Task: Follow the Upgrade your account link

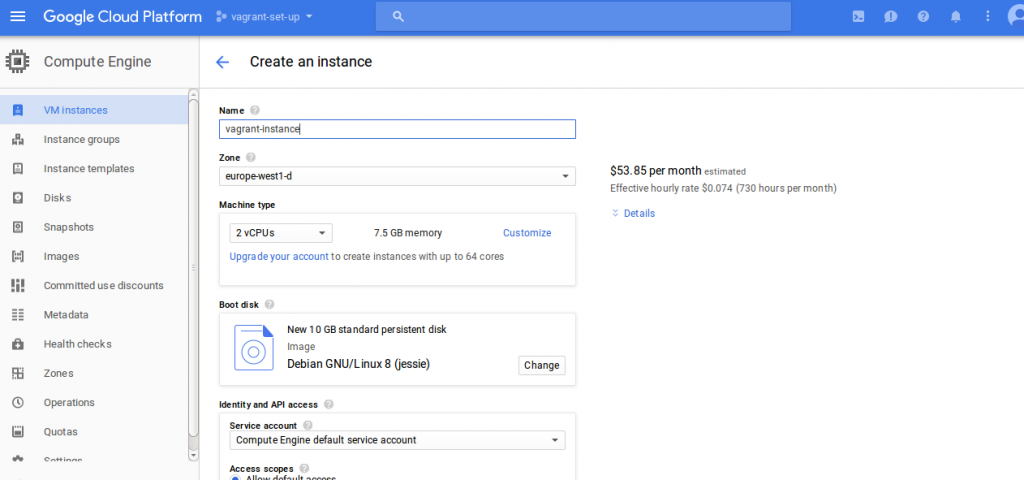Action: tap(279, 257)
